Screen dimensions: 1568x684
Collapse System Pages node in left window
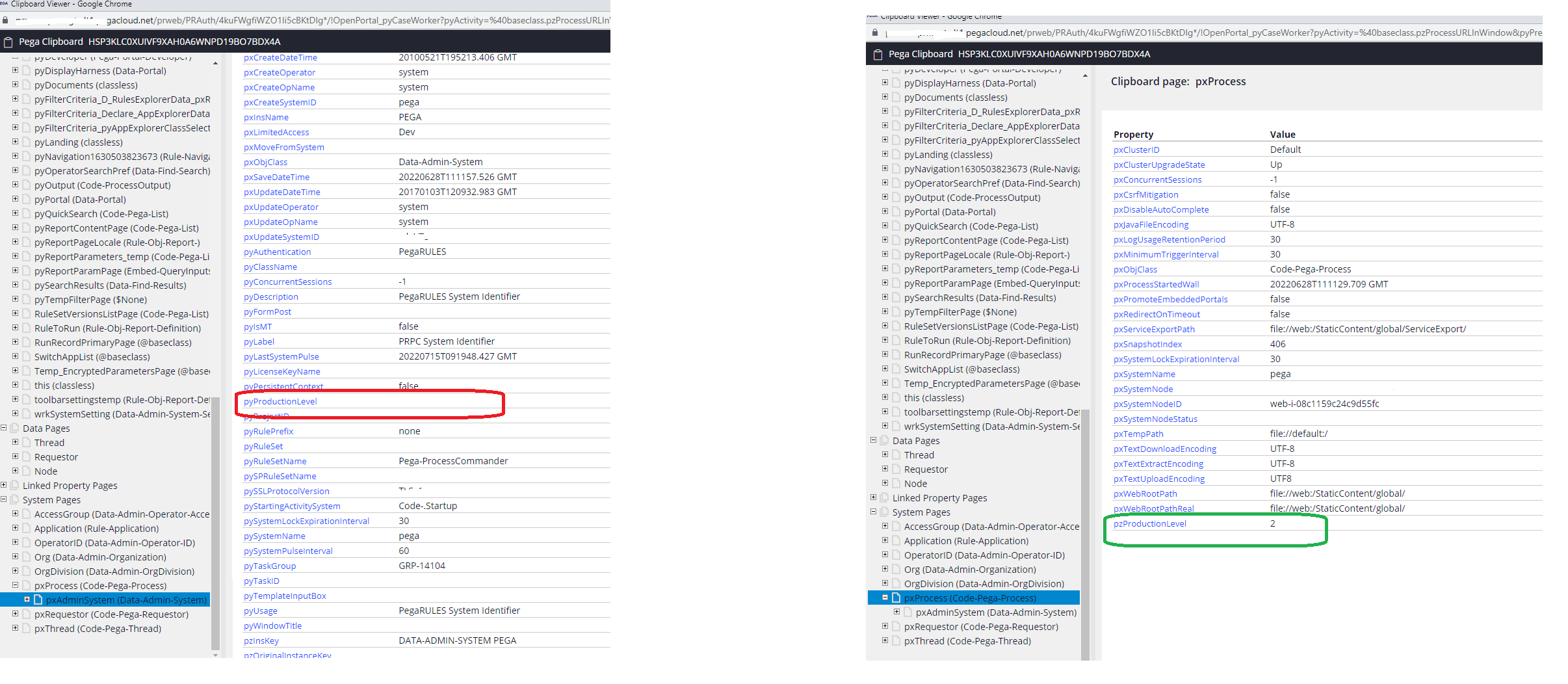pos(3,499)
